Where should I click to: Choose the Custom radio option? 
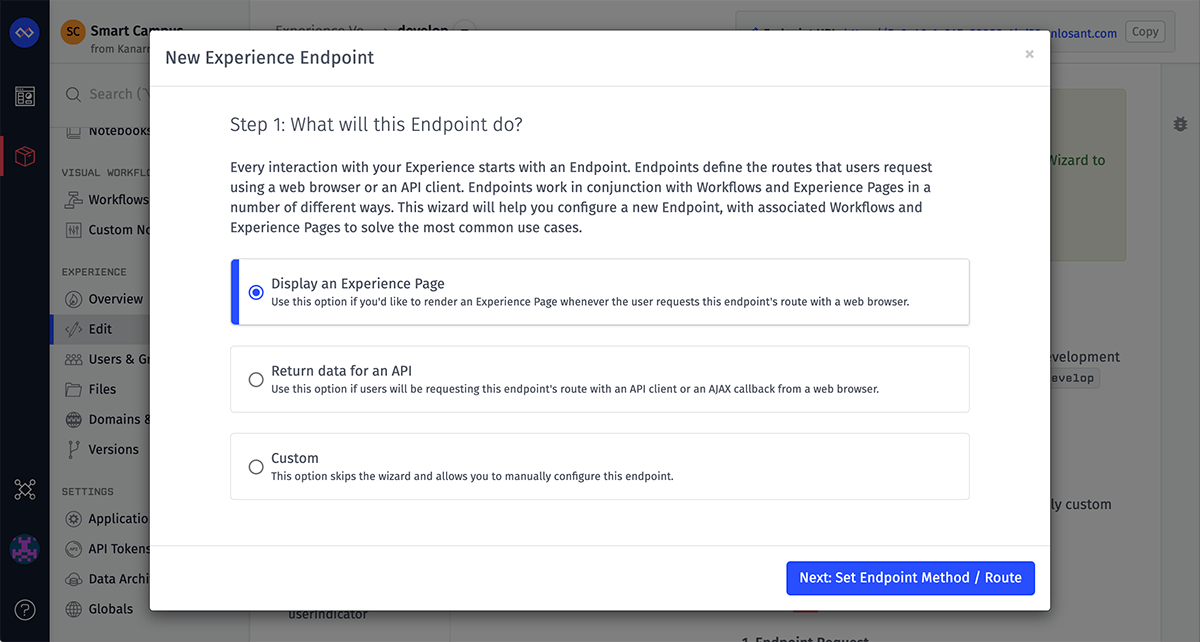point(256,466)
